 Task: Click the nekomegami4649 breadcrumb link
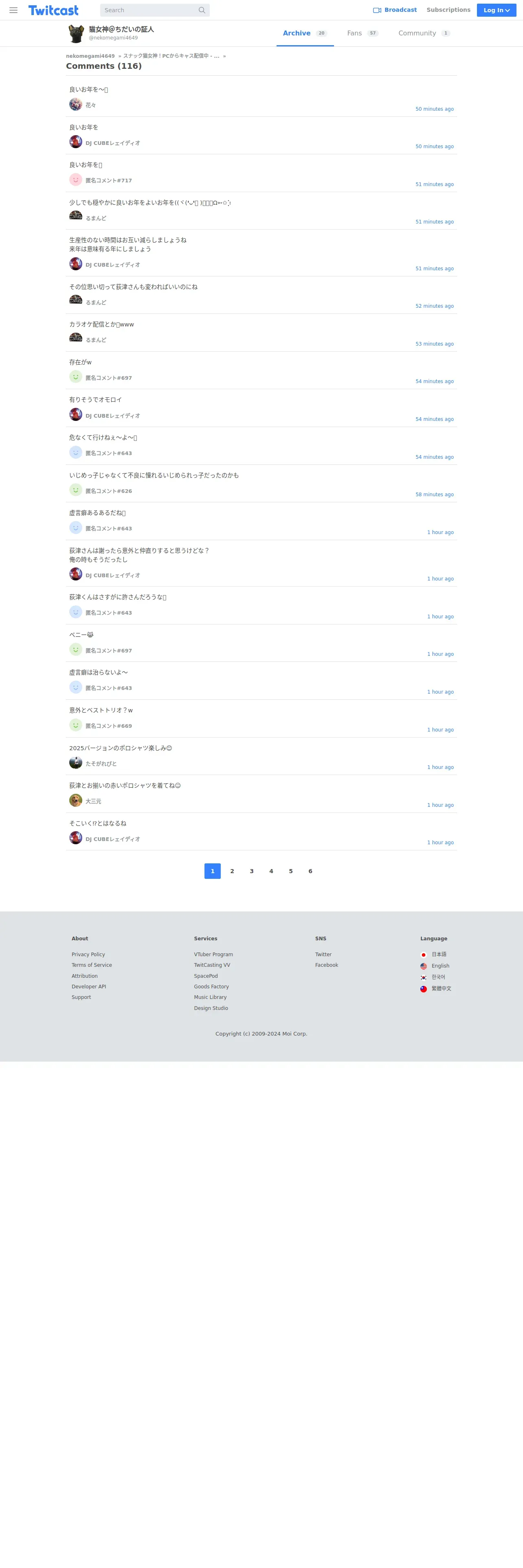90,56
